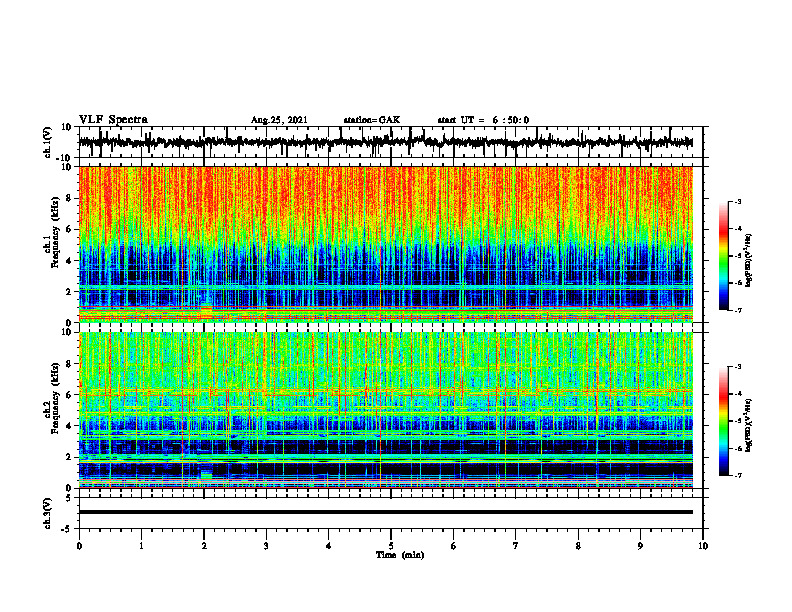Image resolution: width=792 pixels, height=612 pixels.
Task: Click the "6" kHz tick of ch.1 spectrogram
Action: tap(69, 229)
